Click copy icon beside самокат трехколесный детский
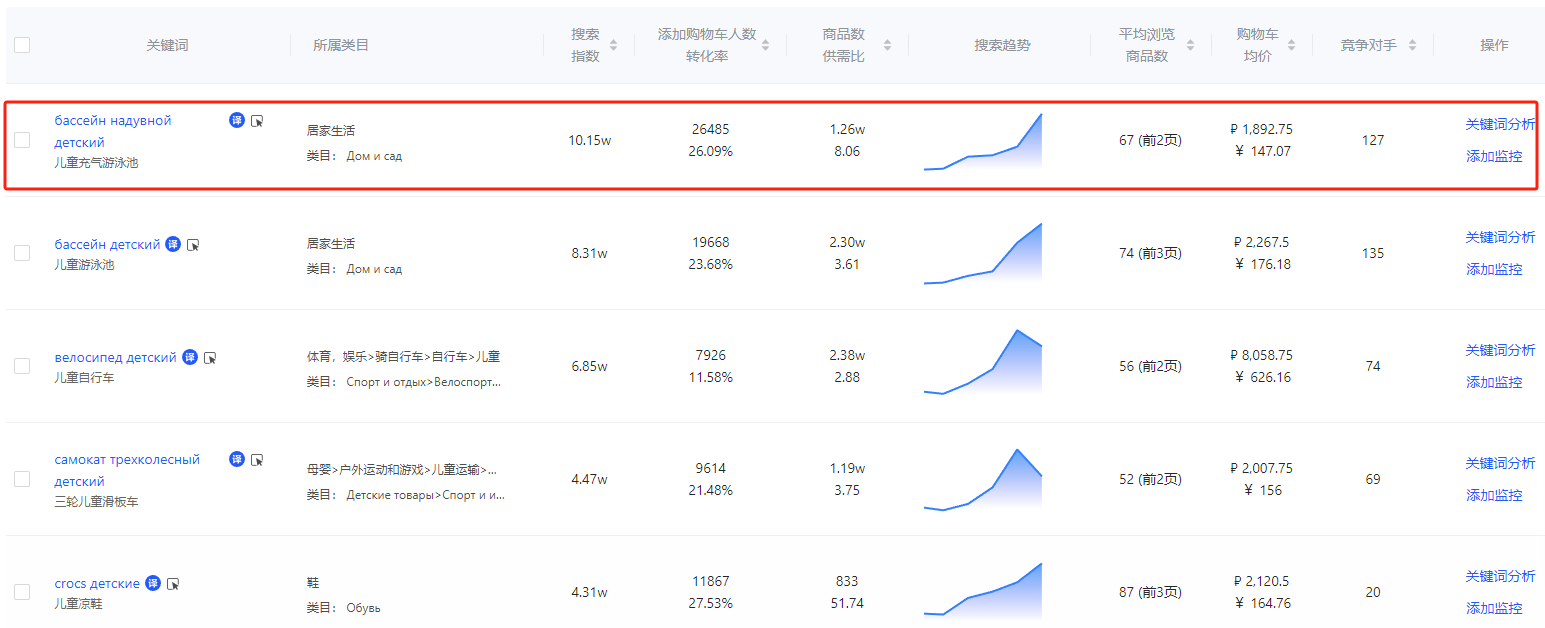 coord(257,460)
